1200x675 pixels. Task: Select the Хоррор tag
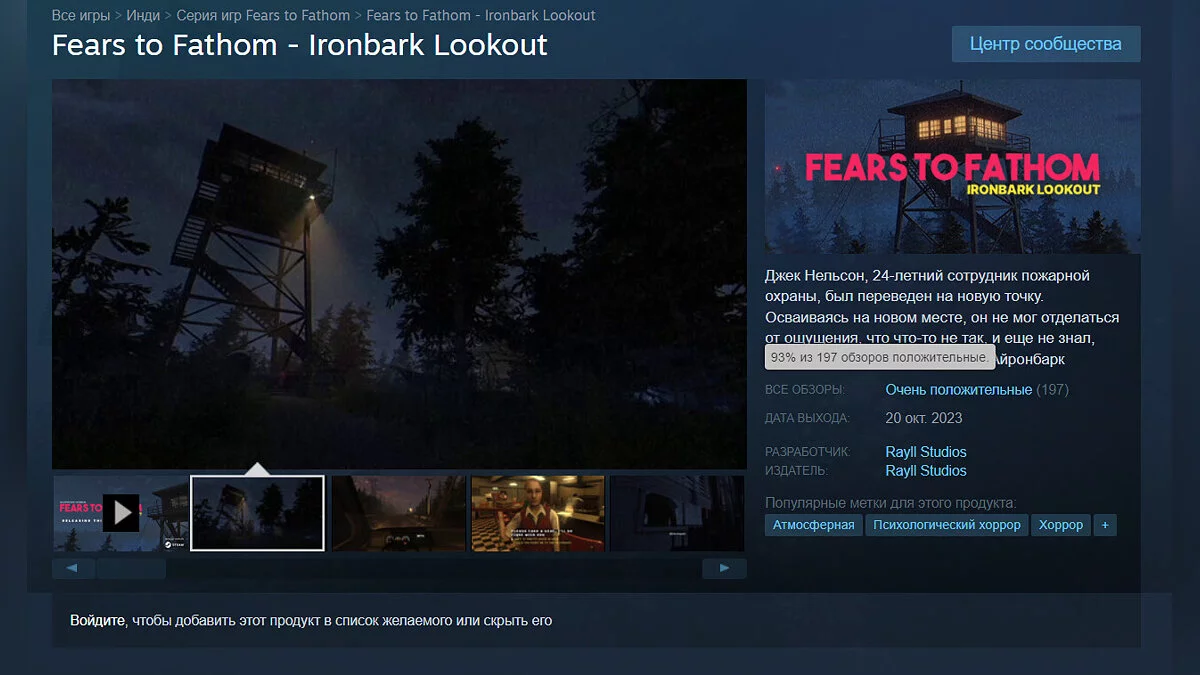pos(1061,525)
